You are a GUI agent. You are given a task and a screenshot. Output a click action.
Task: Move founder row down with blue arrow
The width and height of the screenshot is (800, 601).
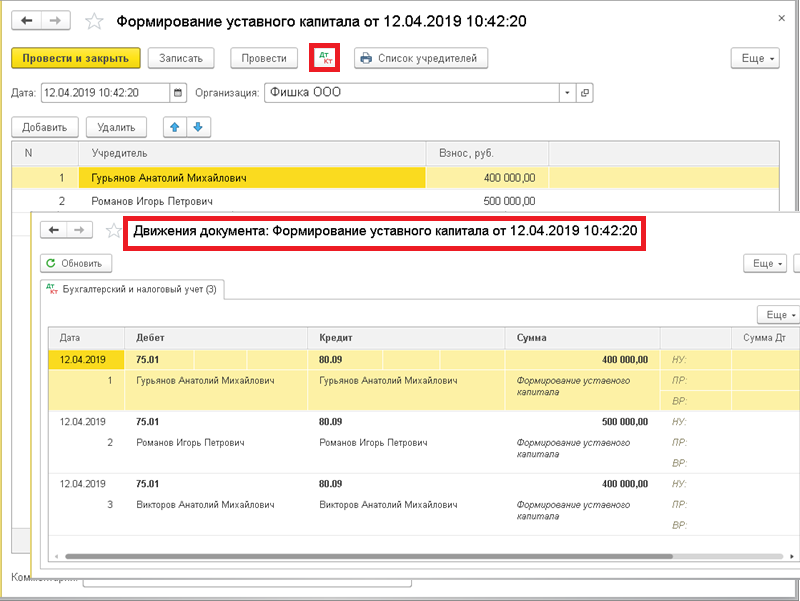[x=198, y=127]
